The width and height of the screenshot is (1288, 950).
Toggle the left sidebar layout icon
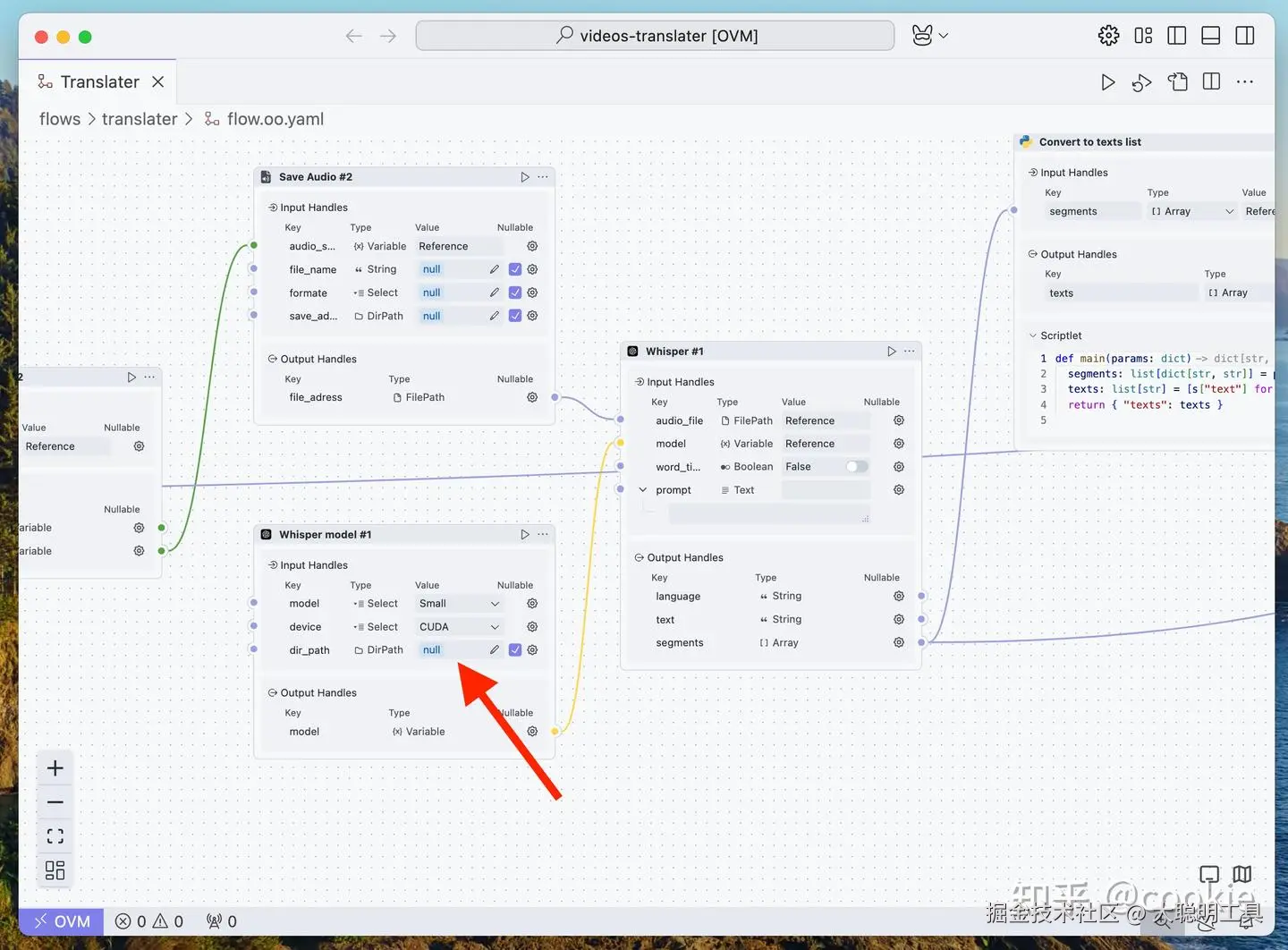[x=1177, y=36]
